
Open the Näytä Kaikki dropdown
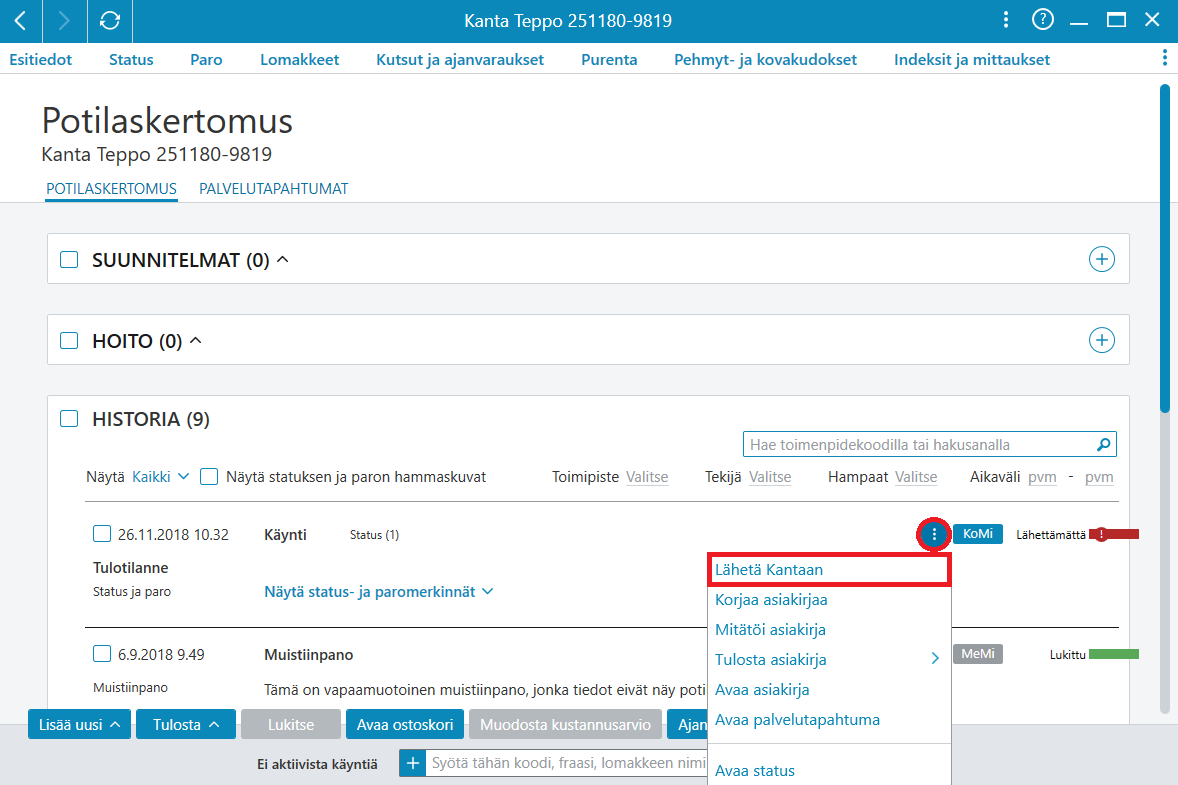pos(161,477)
